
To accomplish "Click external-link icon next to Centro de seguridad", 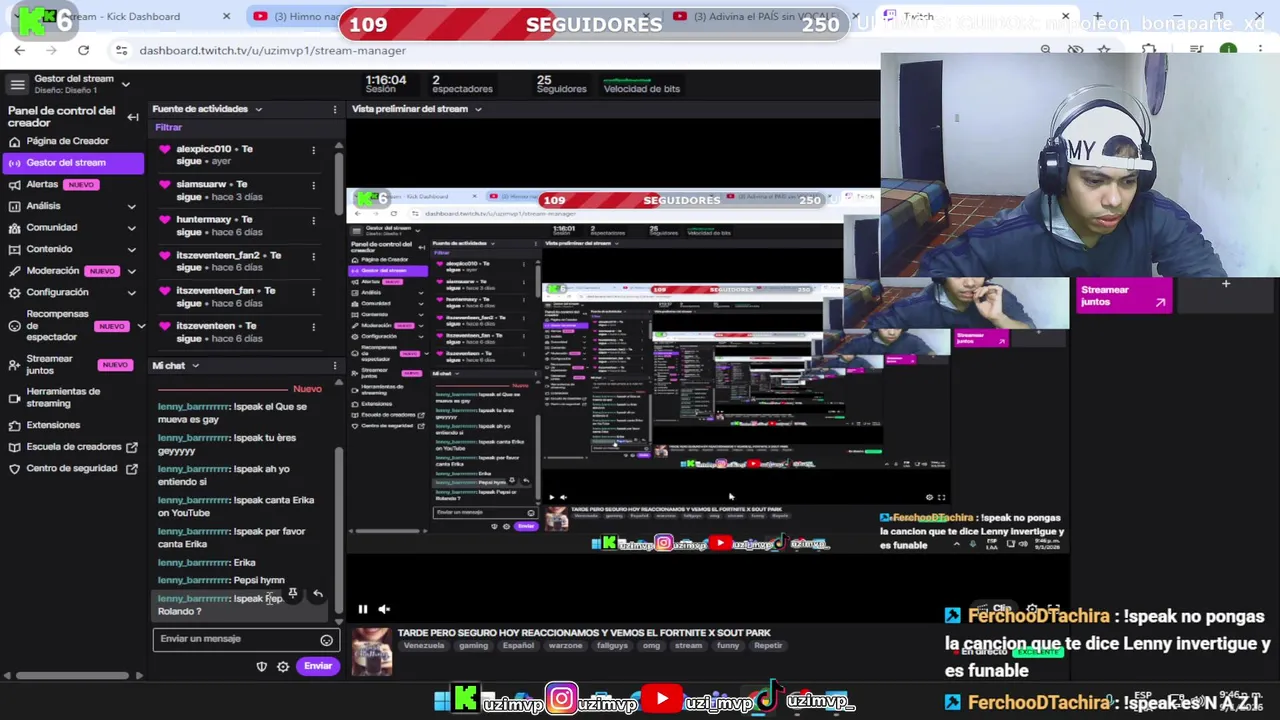I will pos(132,469).
